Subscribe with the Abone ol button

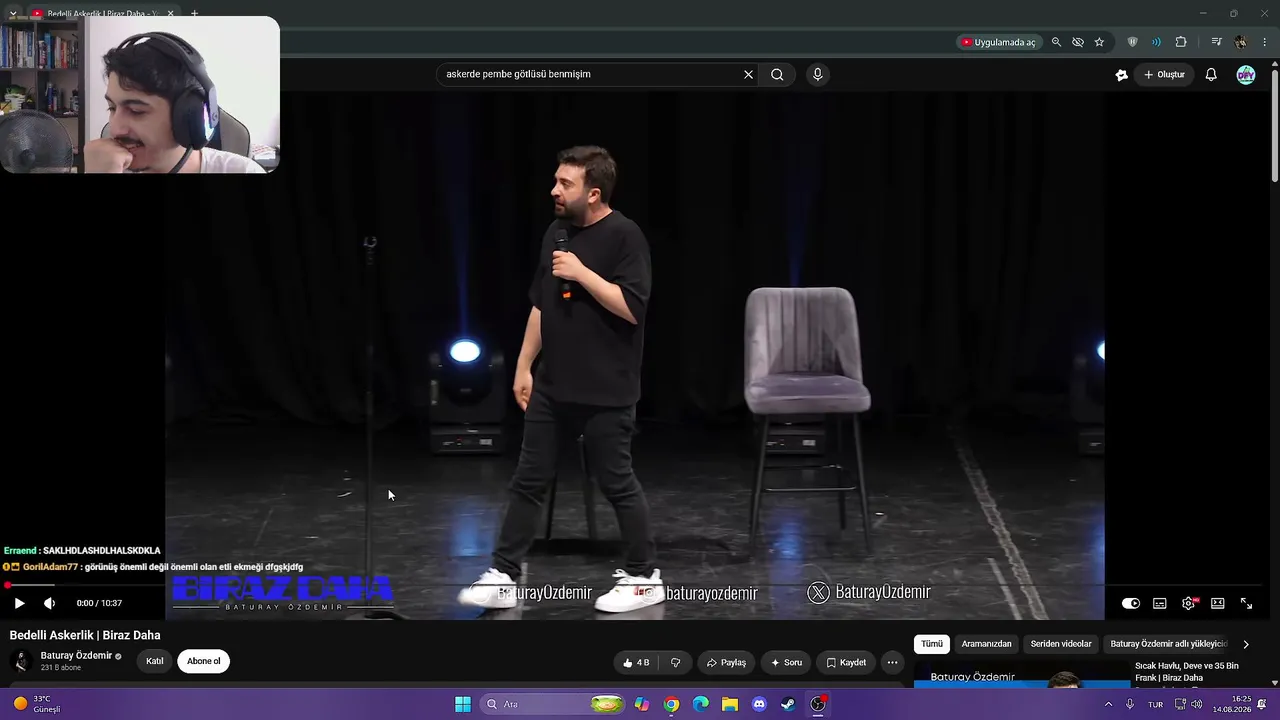tap(203, 661)
